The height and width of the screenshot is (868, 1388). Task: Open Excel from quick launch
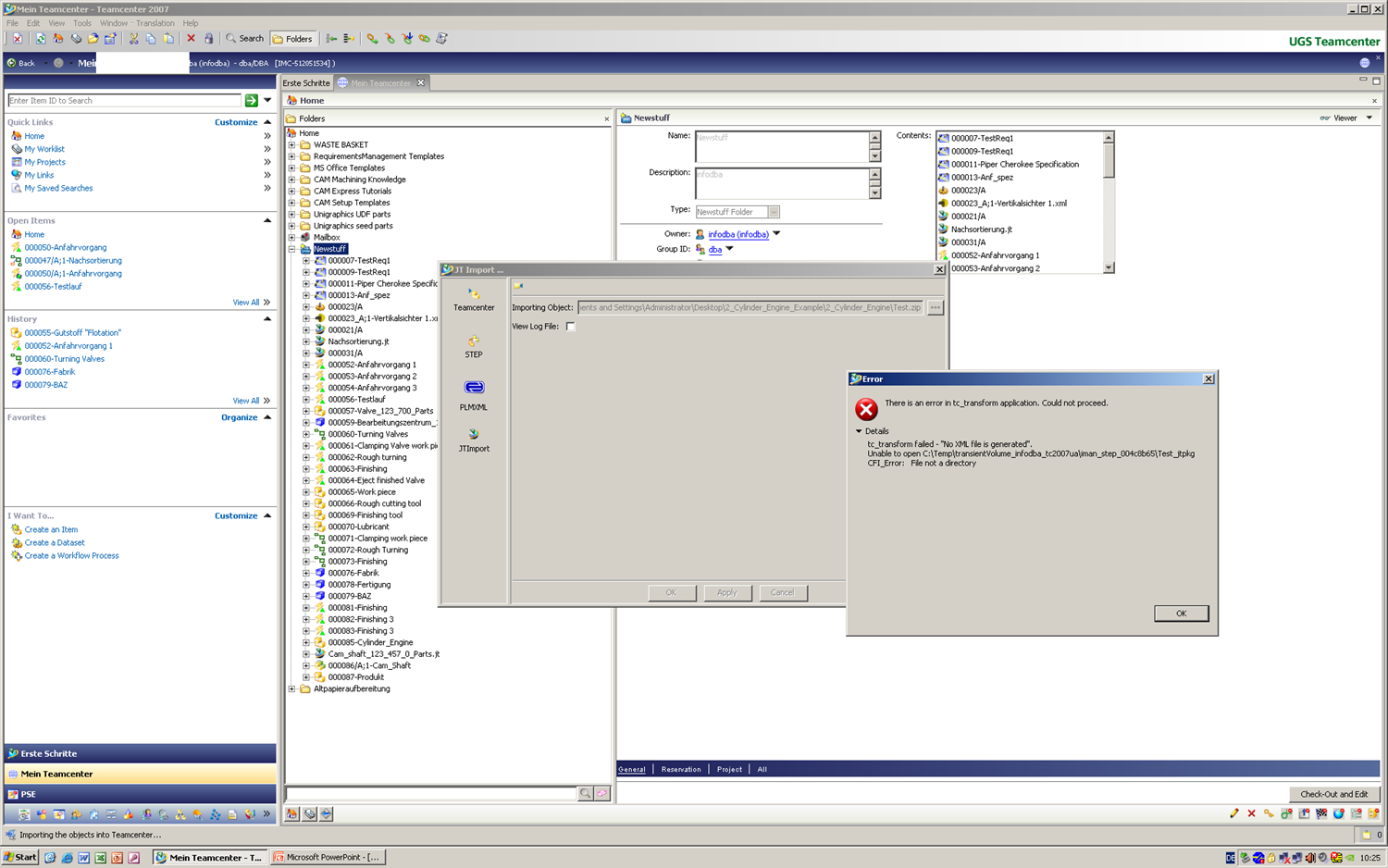[100, 858]
